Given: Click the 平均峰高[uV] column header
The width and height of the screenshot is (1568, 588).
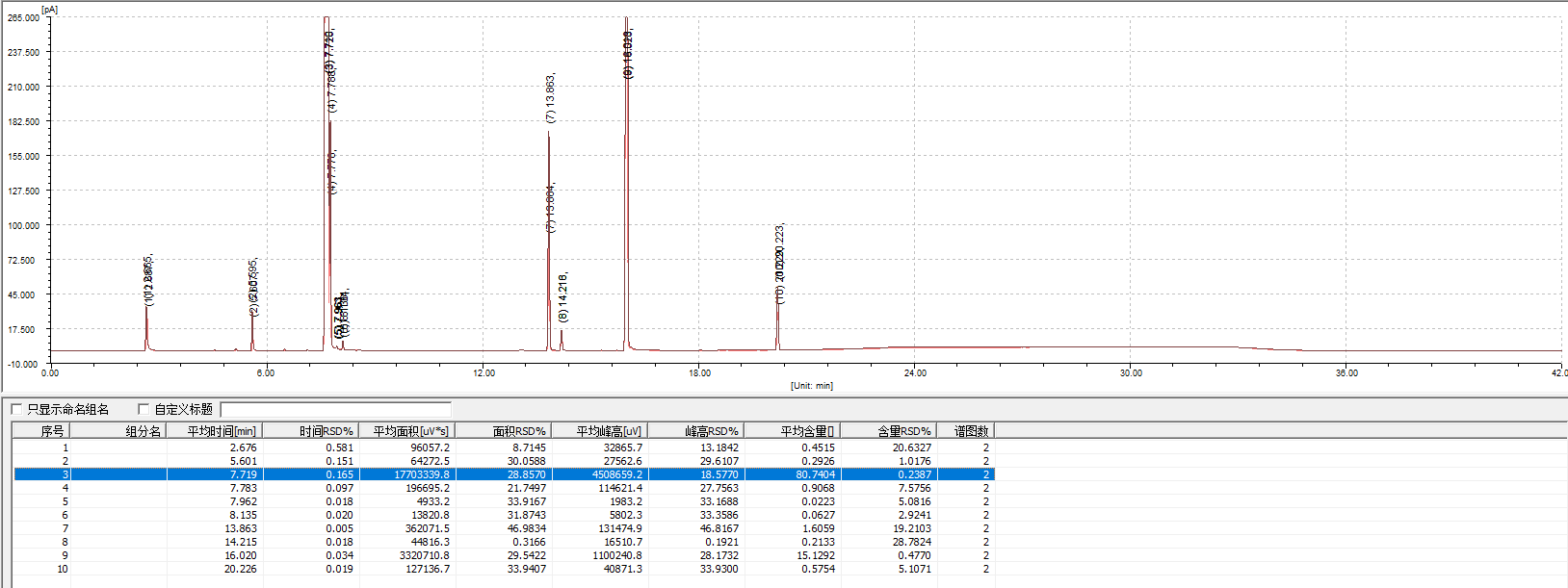Looking at the screenshot, I should point(599,431).
